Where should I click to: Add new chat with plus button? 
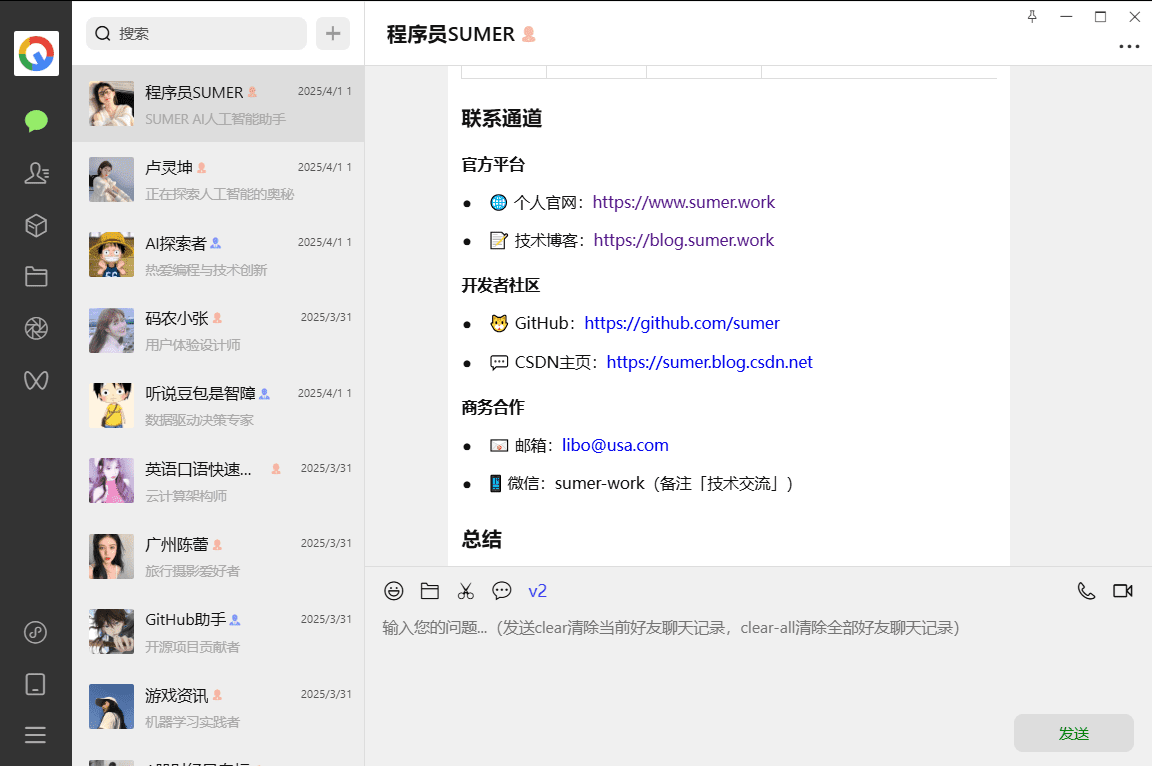coord(333,33)
